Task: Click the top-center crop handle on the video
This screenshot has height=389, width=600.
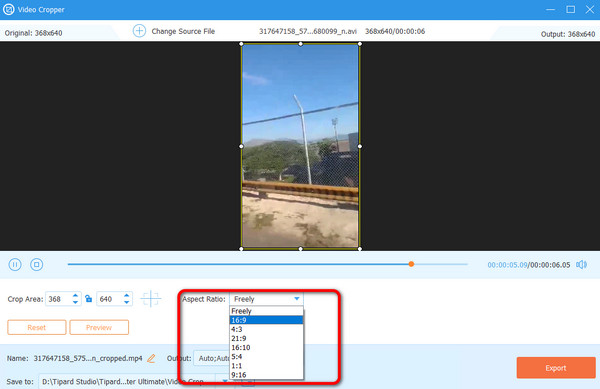Action: click(300, 44)
